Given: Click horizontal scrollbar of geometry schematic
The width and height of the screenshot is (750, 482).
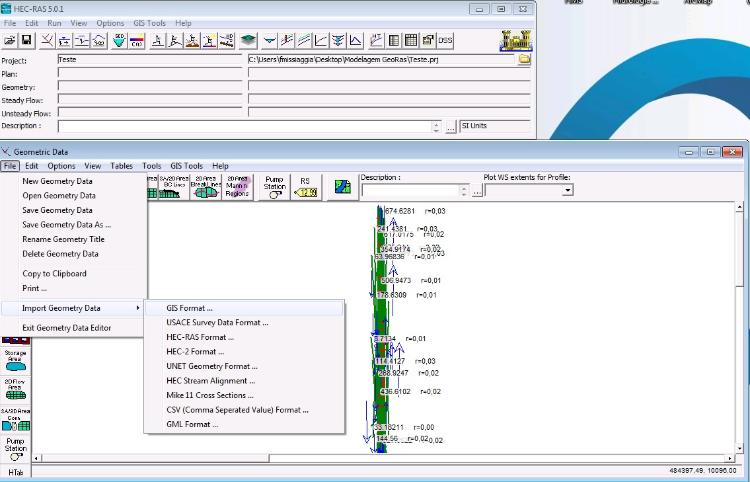Looking at the screenshot, I should pyautogui.click(x=383, y=458).
